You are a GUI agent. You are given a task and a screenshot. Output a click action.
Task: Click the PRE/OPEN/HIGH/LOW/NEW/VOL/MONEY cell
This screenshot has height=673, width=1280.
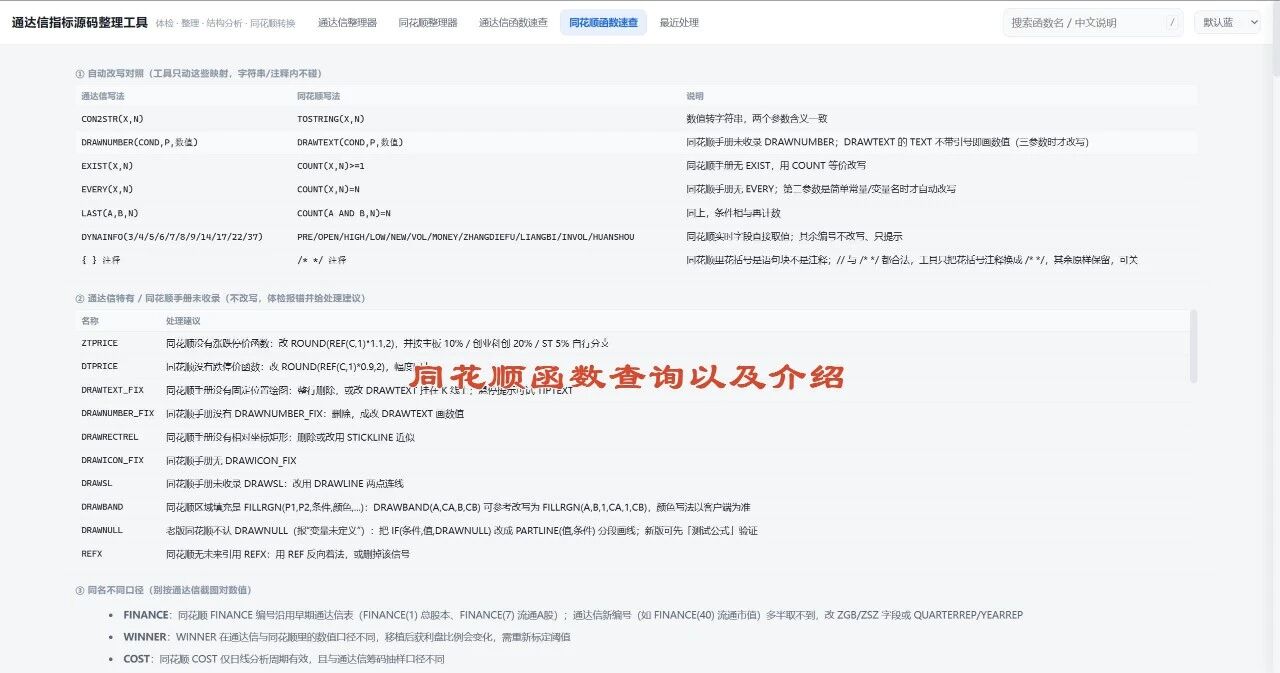coord(465,237)
